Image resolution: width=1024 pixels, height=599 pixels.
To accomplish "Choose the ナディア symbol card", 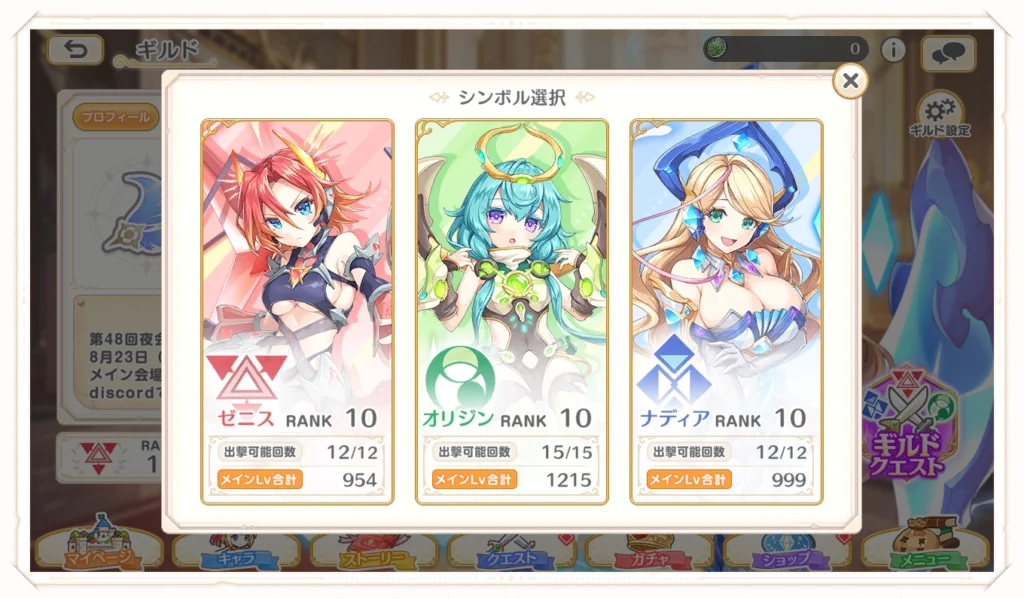I will coord(726,312).
